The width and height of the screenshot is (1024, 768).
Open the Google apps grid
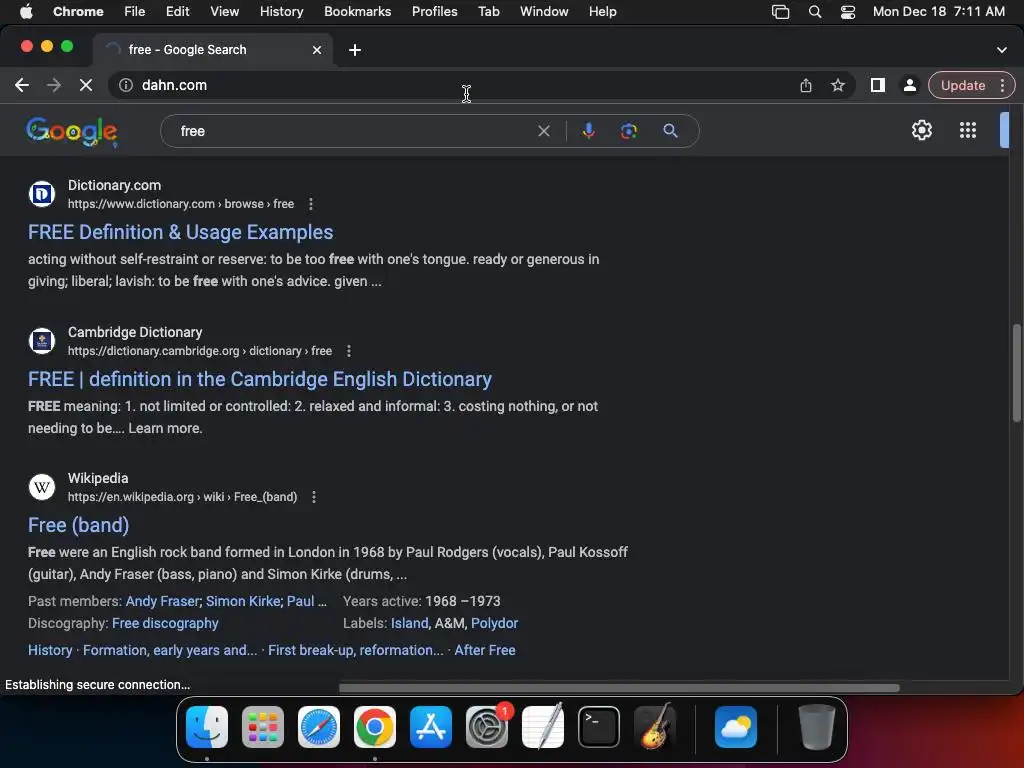point(968,130)
